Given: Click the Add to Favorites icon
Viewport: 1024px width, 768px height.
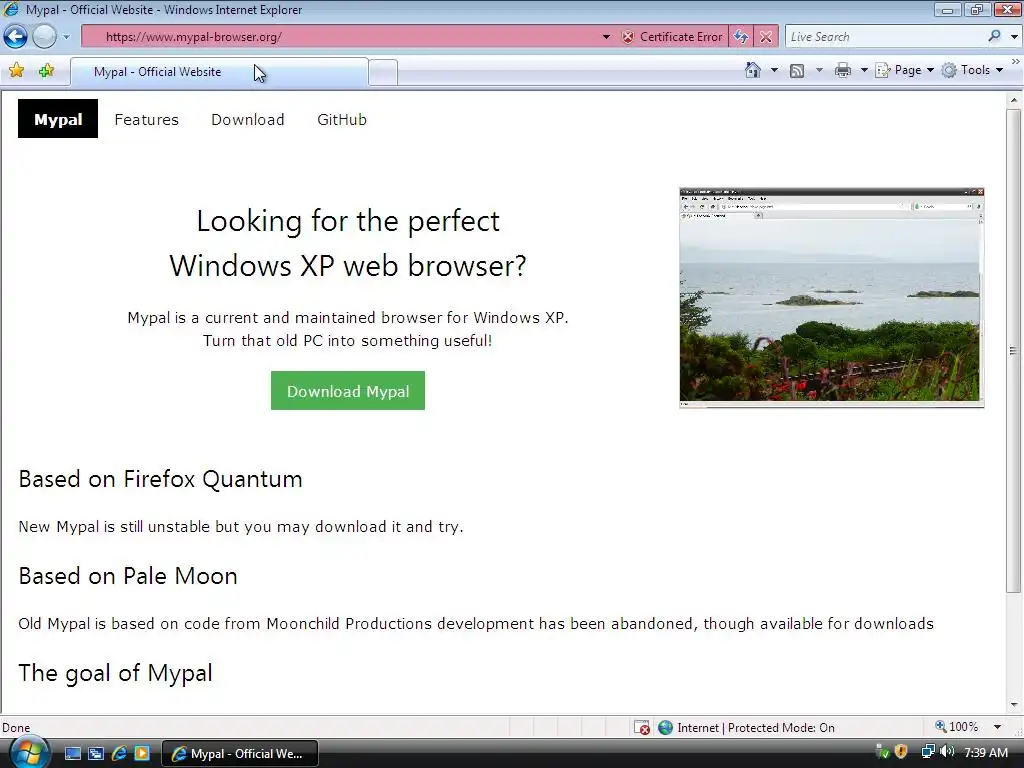Looking at the screenshot, I should [46, 71].
